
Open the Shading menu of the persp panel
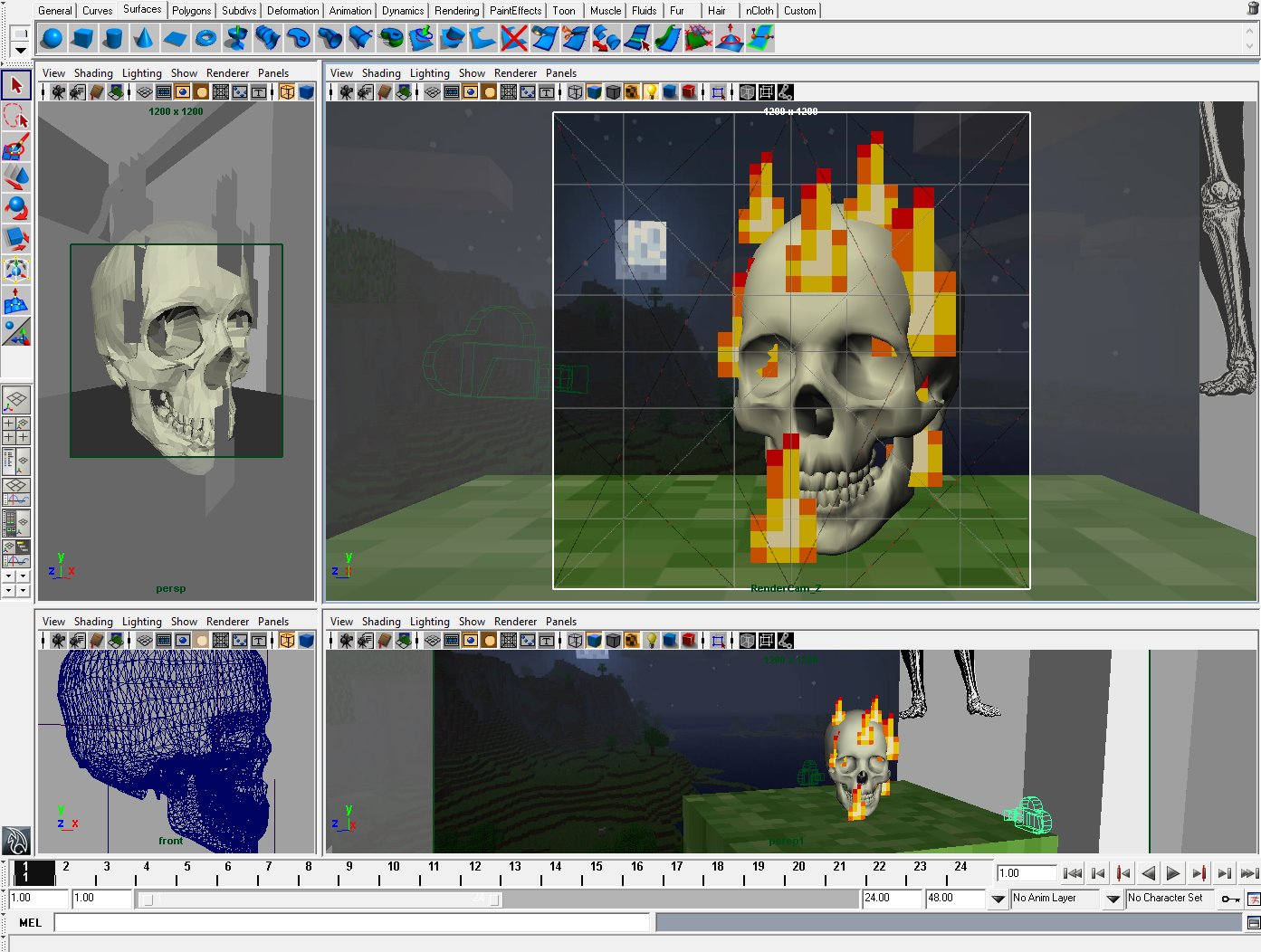(94, 72)
